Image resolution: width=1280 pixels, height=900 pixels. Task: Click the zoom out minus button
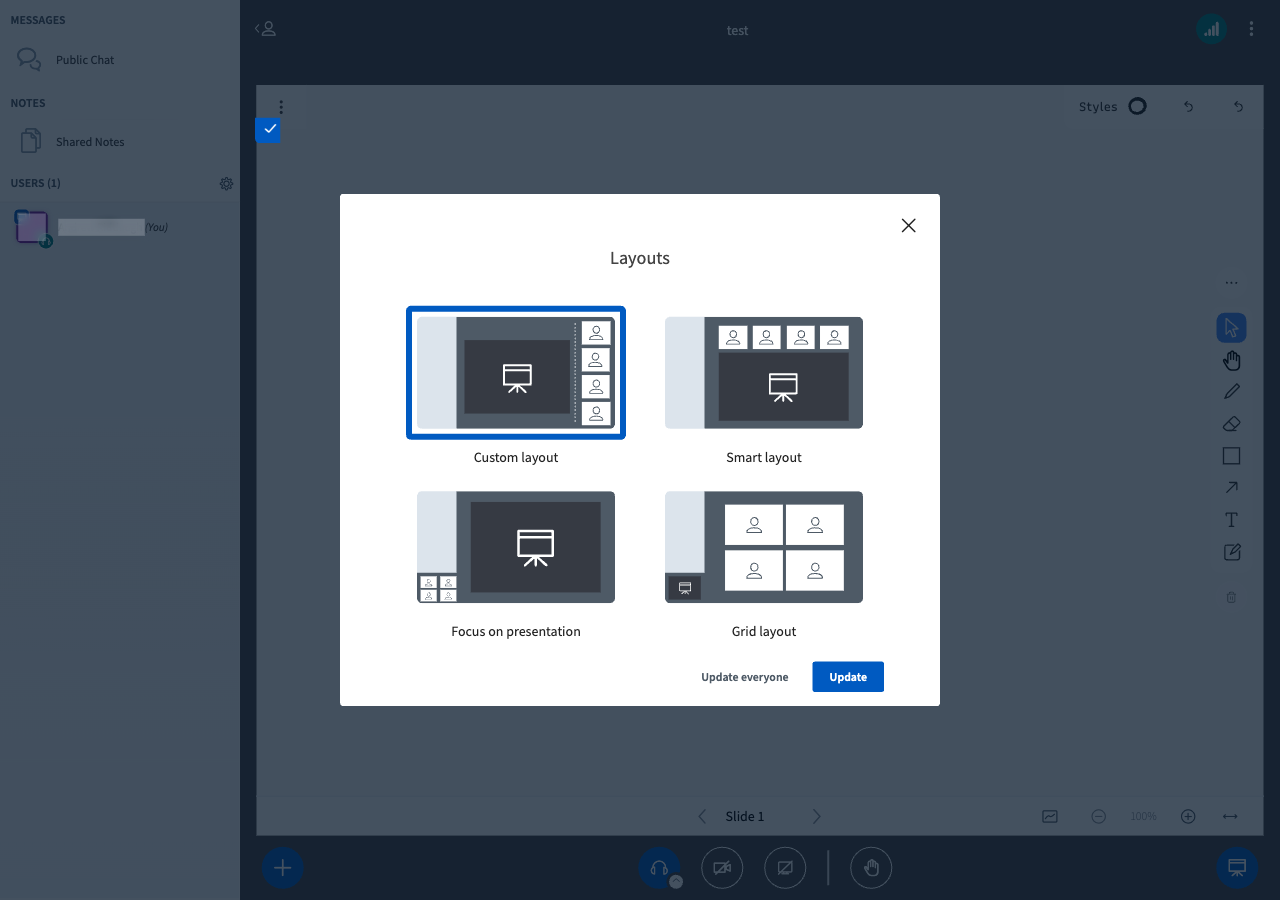coord(1098,816)
